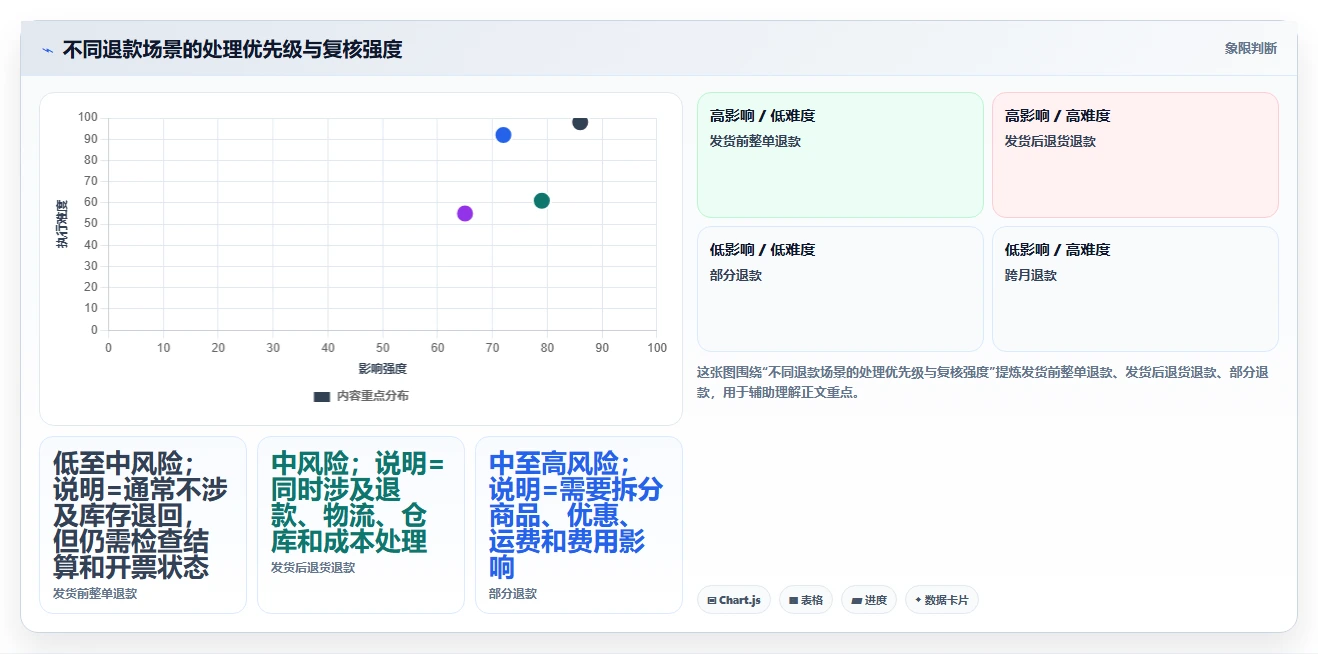The height and width of the screenshot is (654, 1318).
Task: Select the 低影响 / 高难度 quadrant card
Action: [x=1135, y=289]
